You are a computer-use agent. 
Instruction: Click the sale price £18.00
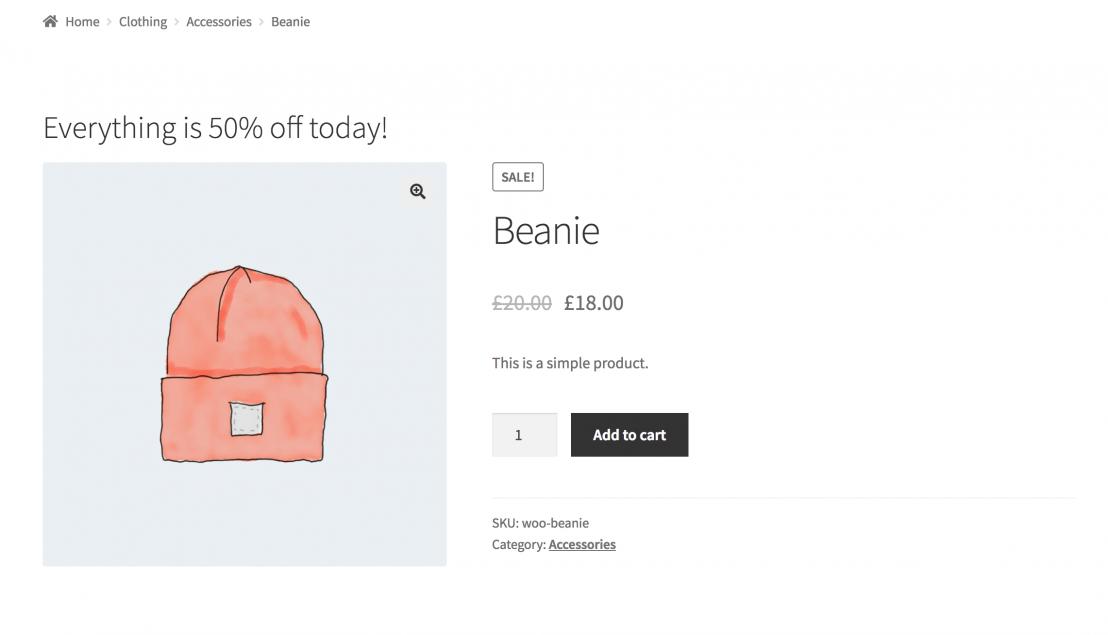(593, 302)
